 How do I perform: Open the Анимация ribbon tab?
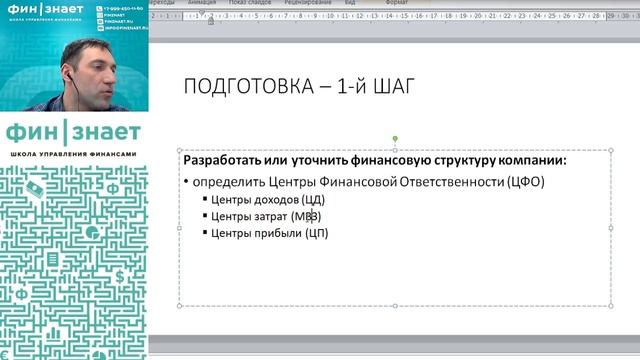202,2
